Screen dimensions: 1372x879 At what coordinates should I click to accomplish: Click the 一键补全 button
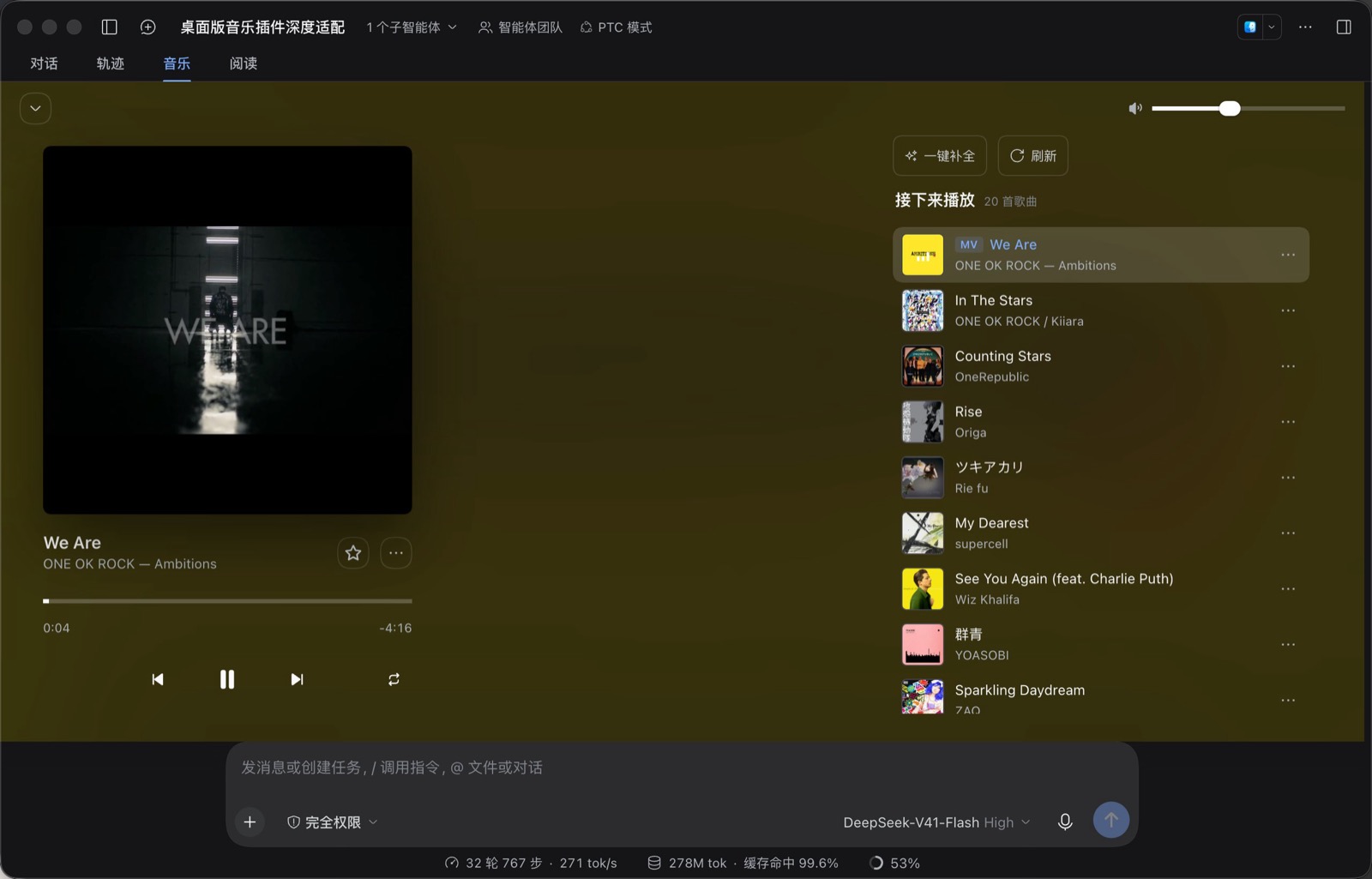pos(940,156)
